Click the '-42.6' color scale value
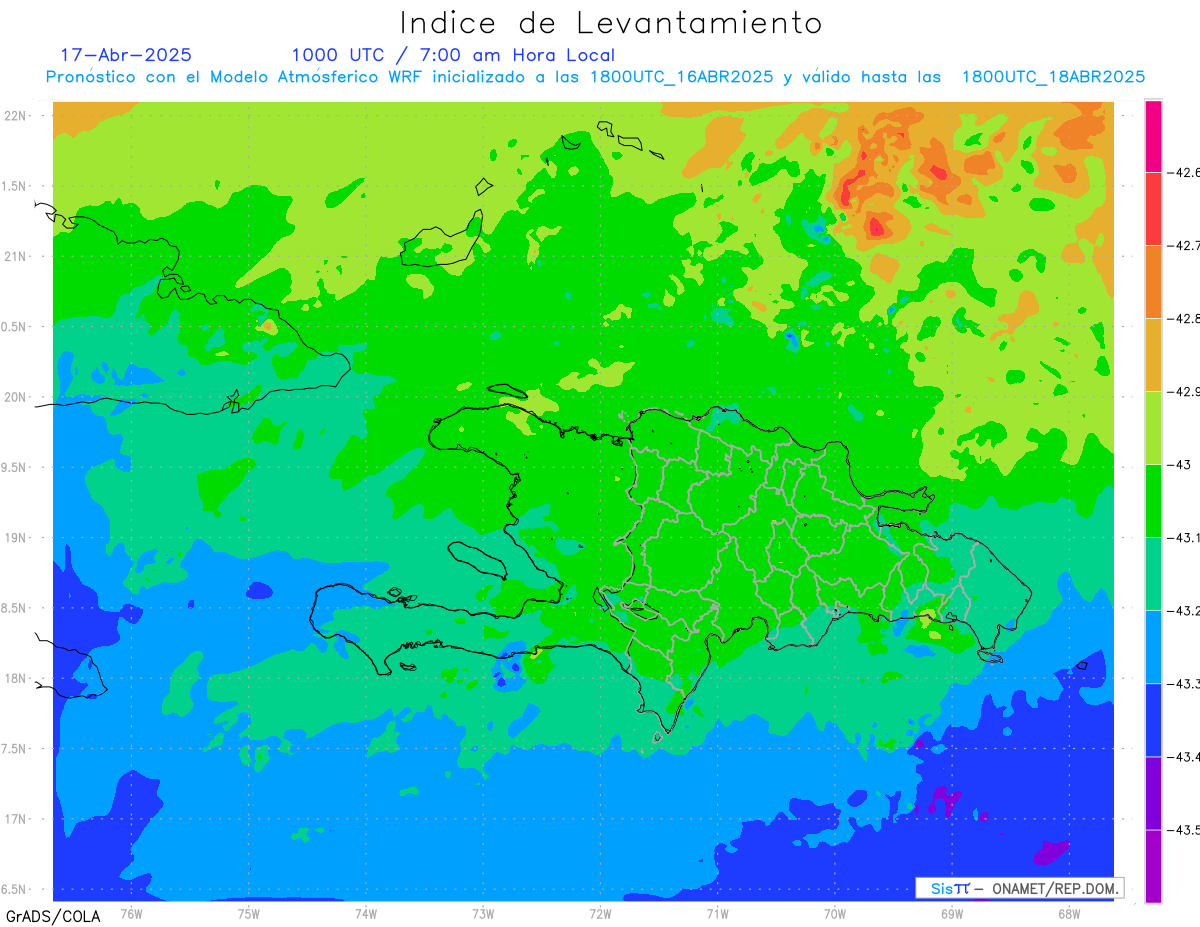Viewport: 1200px width, 927px height. [x=1184, y=173]
